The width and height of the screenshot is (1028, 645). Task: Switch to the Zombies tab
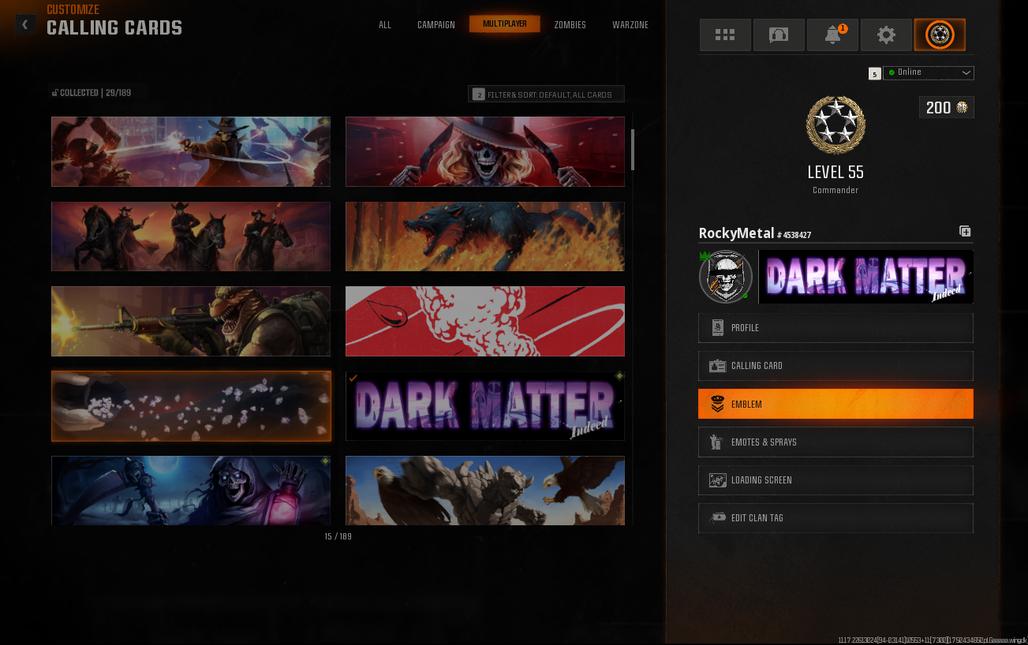point(570,25)
